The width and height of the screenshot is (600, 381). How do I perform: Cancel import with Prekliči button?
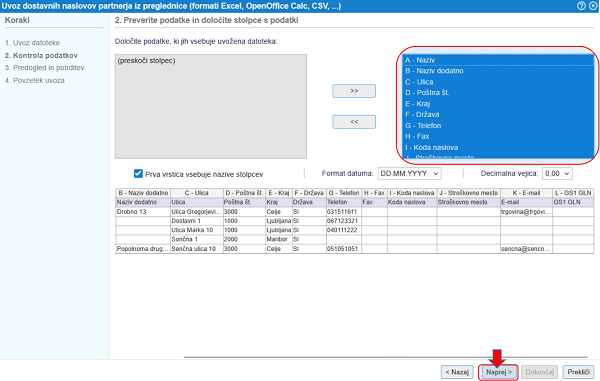[x=578, y=372]
